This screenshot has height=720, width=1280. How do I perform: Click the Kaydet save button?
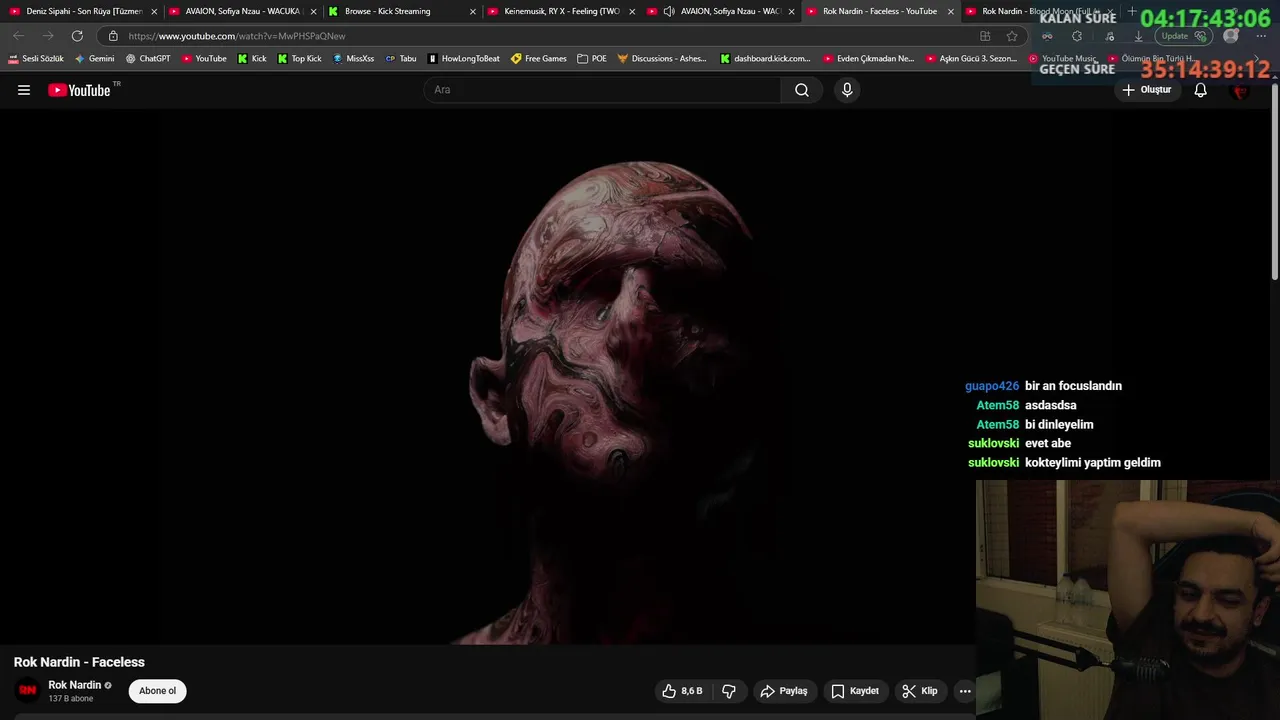click(855, 691)
